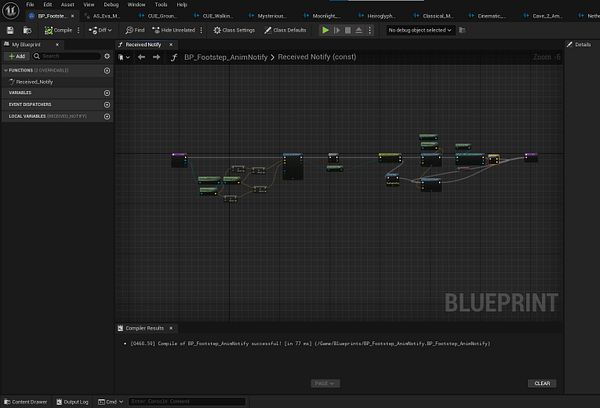Open the Debug menu
This screenshot has width=600, height=408.
111,5
